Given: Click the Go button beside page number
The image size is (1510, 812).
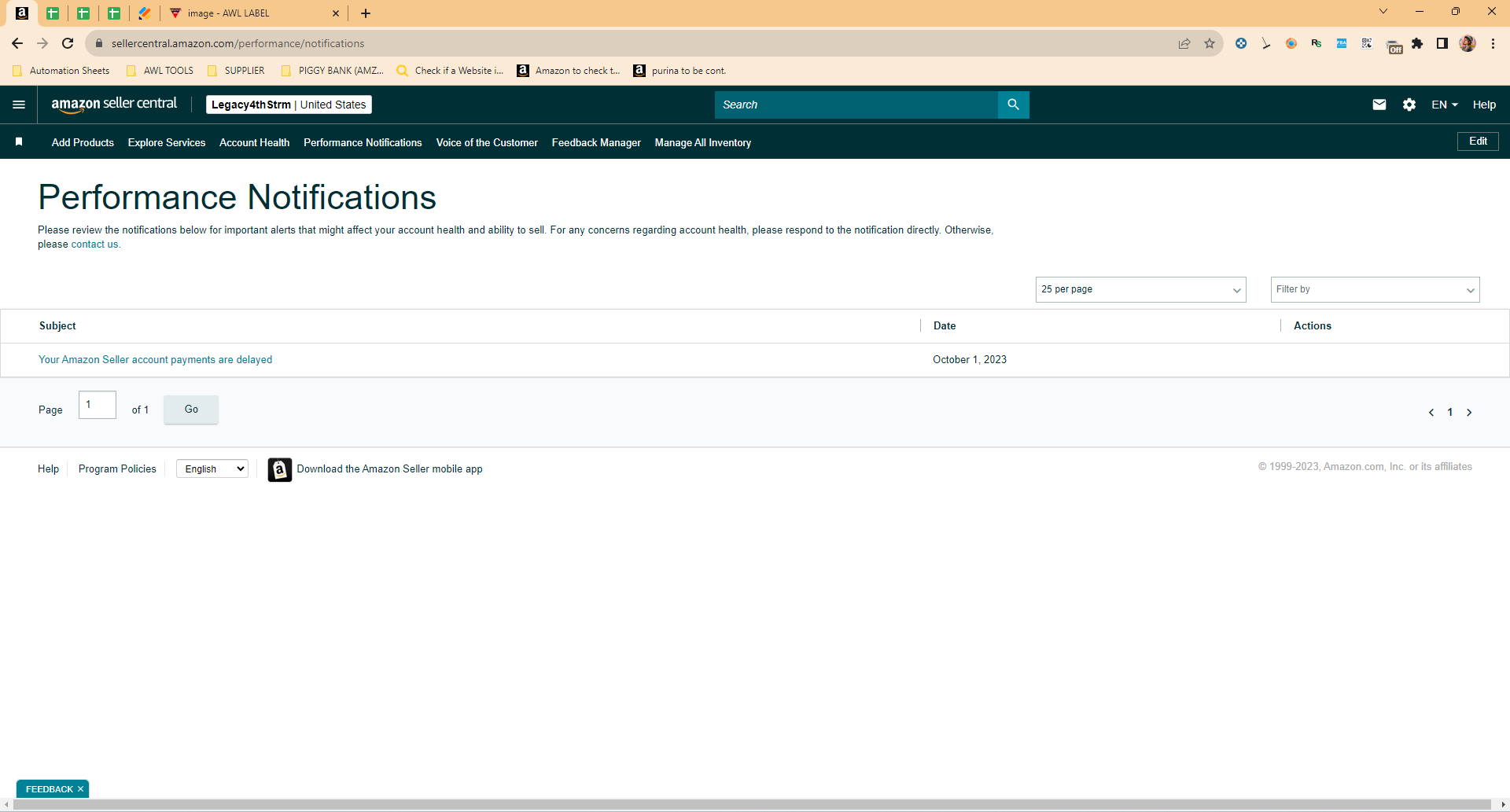Looking at the screenshot, I should 191,410.
